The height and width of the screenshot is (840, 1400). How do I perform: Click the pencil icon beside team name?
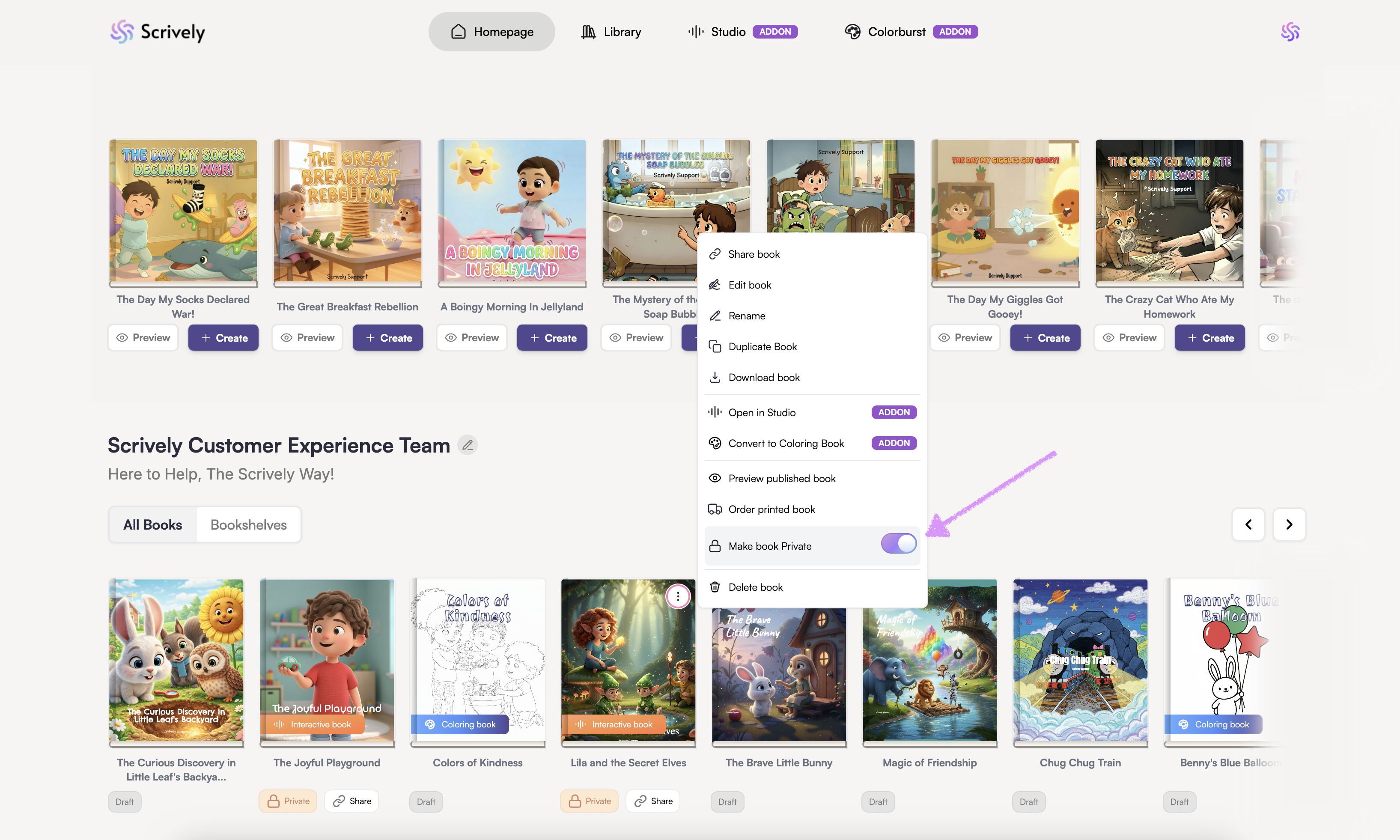point(468,445)
